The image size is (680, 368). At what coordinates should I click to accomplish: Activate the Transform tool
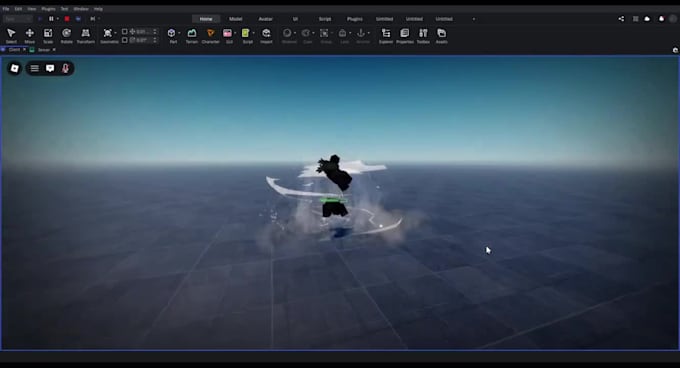pyautogui.click(x=85, y=35)
